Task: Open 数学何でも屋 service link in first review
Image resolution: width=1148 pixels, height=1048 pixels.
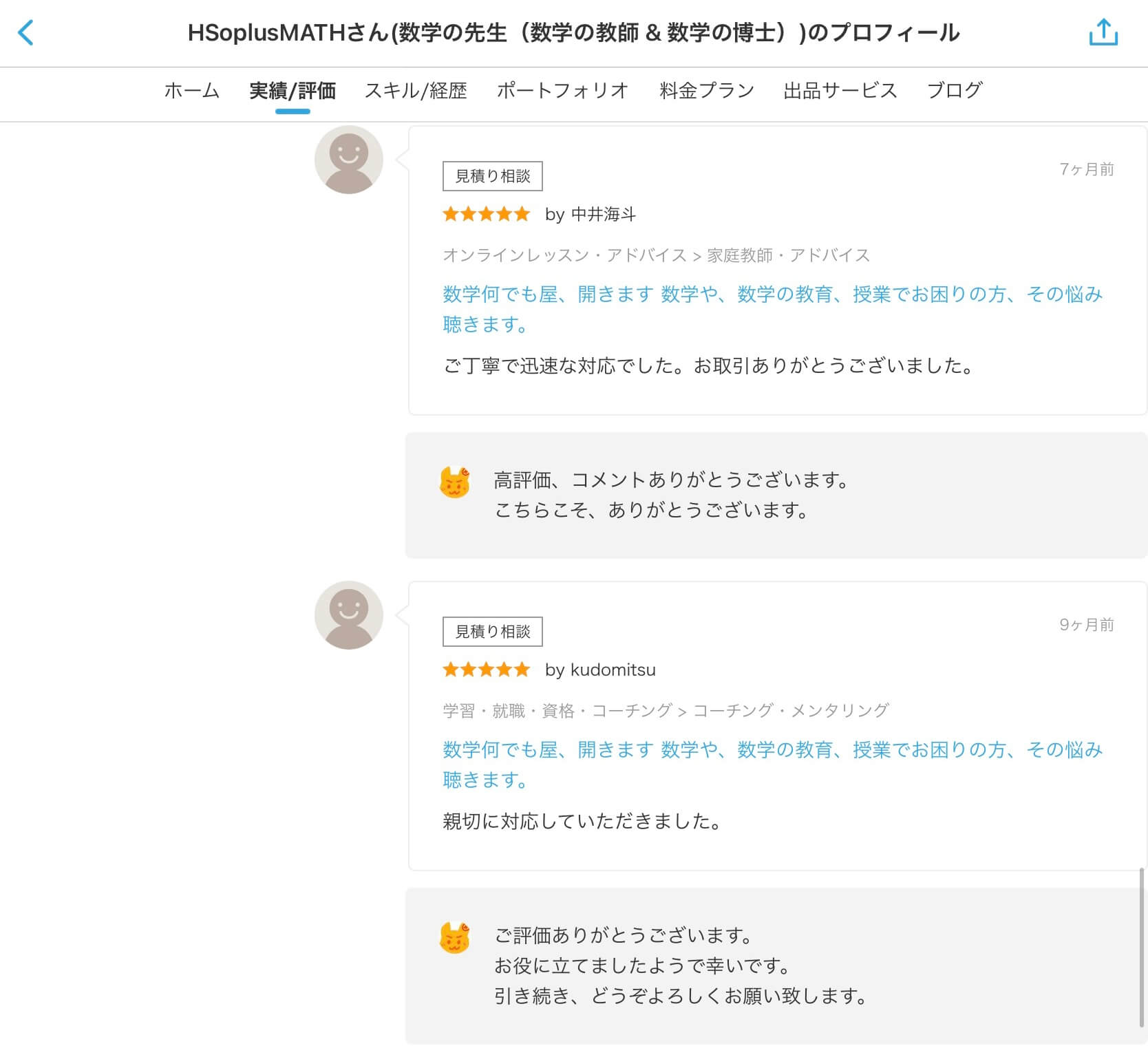Action: (772, 309)
